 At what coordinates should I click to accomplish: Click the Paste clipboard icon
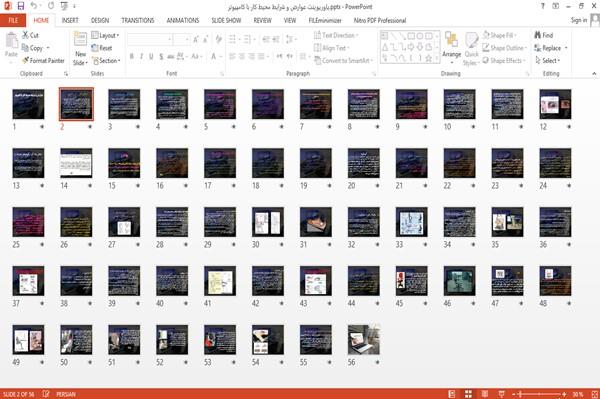point(11,41)
